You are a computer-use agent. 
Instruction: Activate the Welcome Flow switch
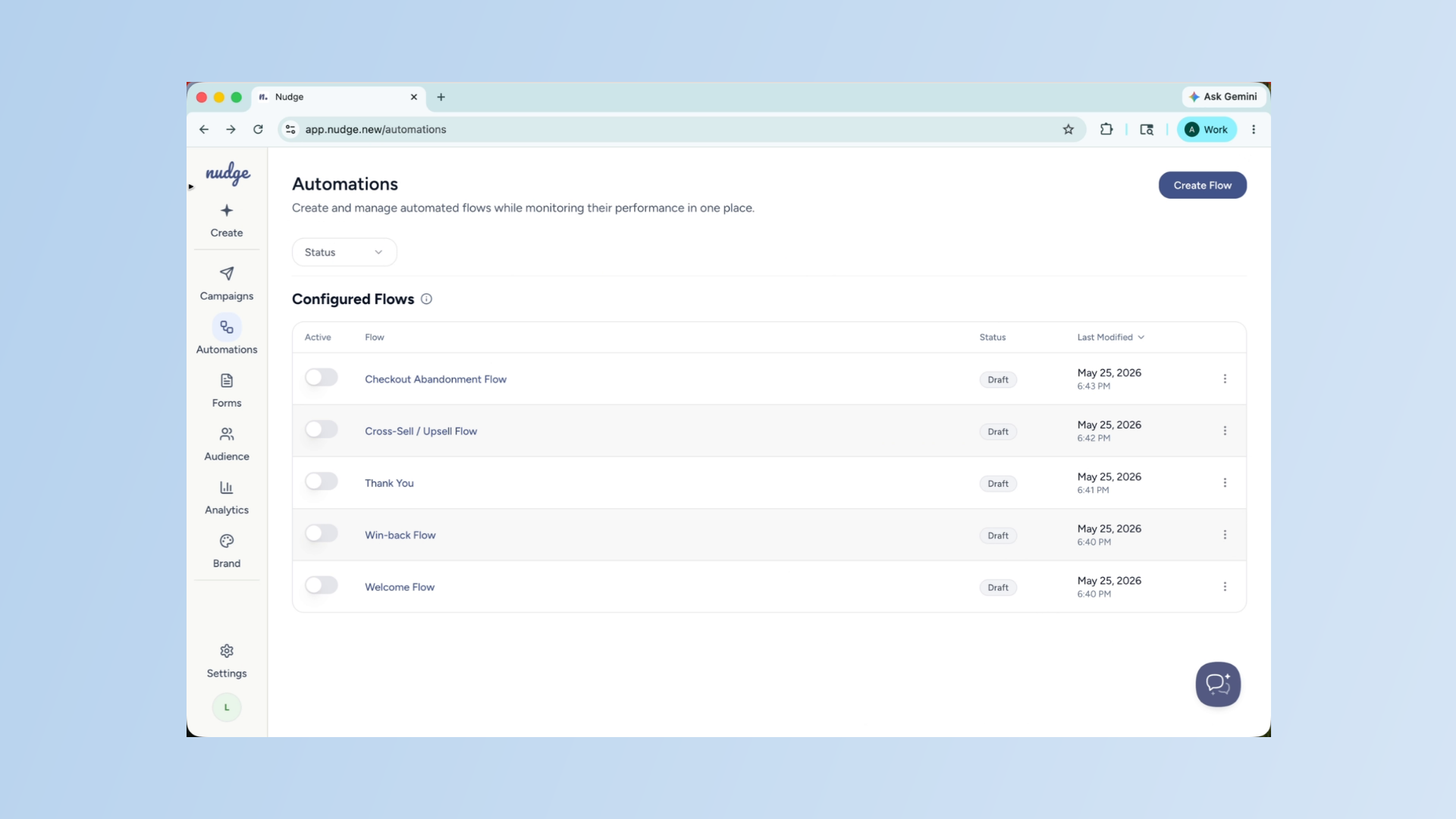[322, 585]
